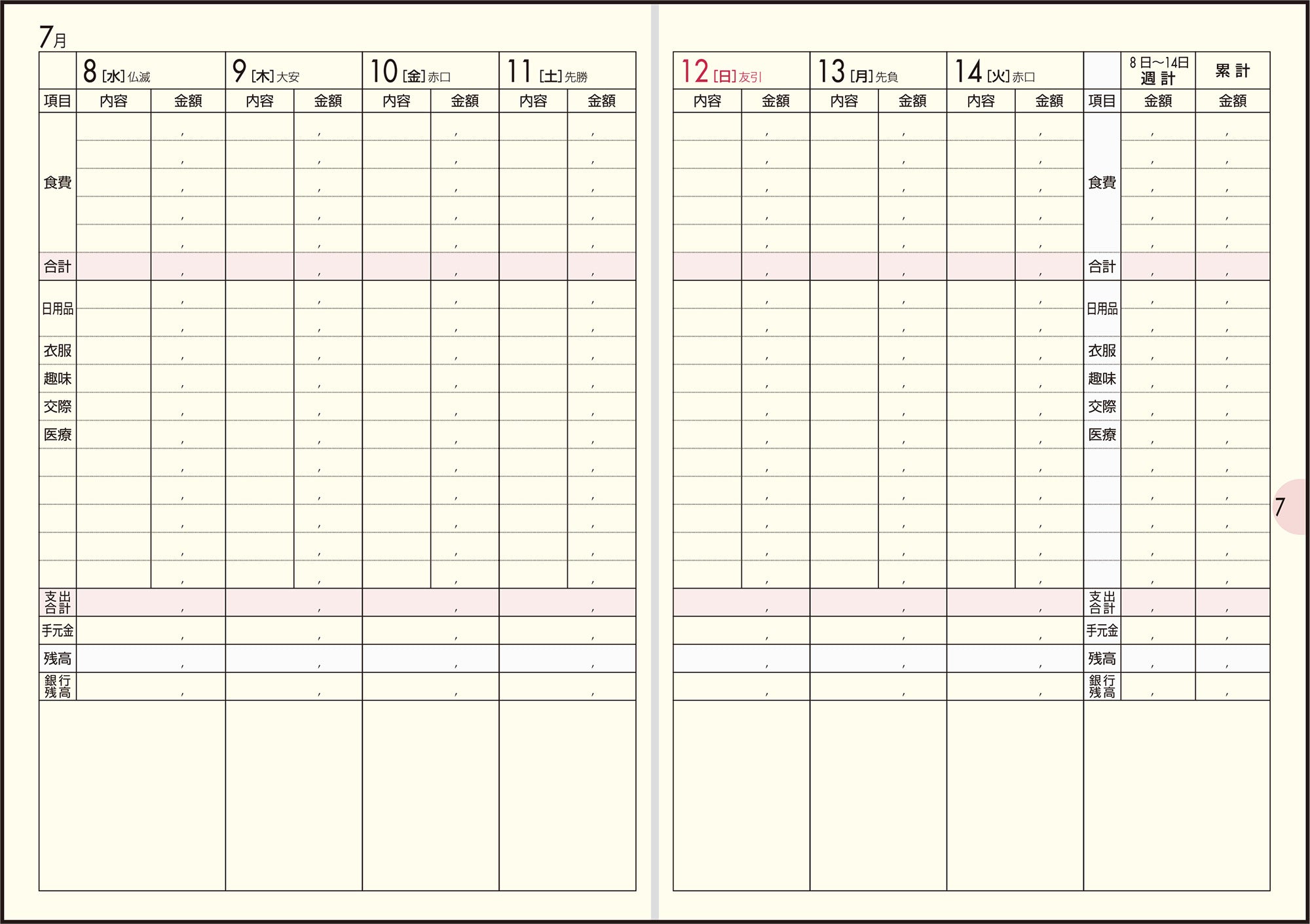Click the 内容 subheader under 14 [火]
Screen dimensions: 1310x924
point(981,101)
